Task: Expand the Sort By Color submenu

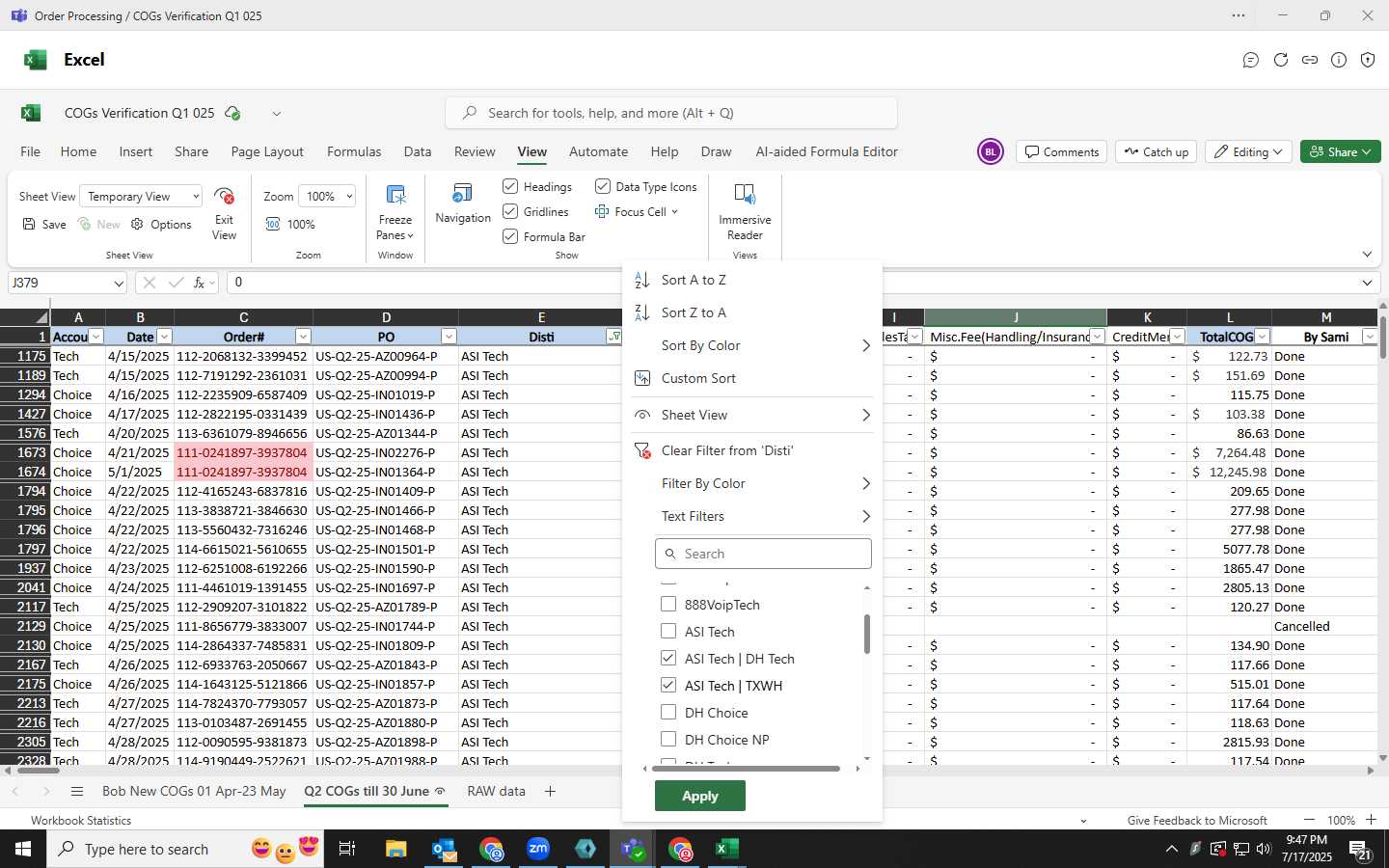Action: 752,345
